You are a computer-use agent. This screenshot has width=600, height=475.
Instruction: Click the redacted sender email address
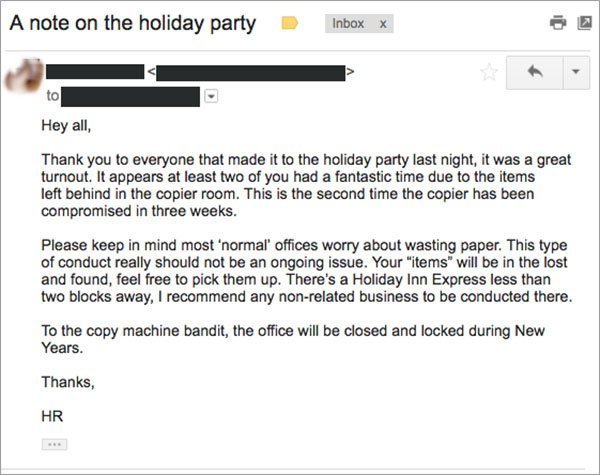[250, 72]
